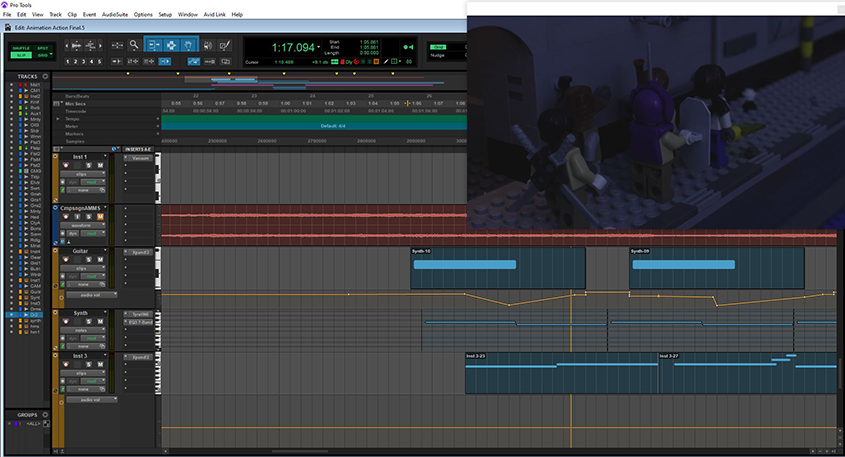Select the Zoomer (magnifier) tool
The image size is (845, 457).
133,45
